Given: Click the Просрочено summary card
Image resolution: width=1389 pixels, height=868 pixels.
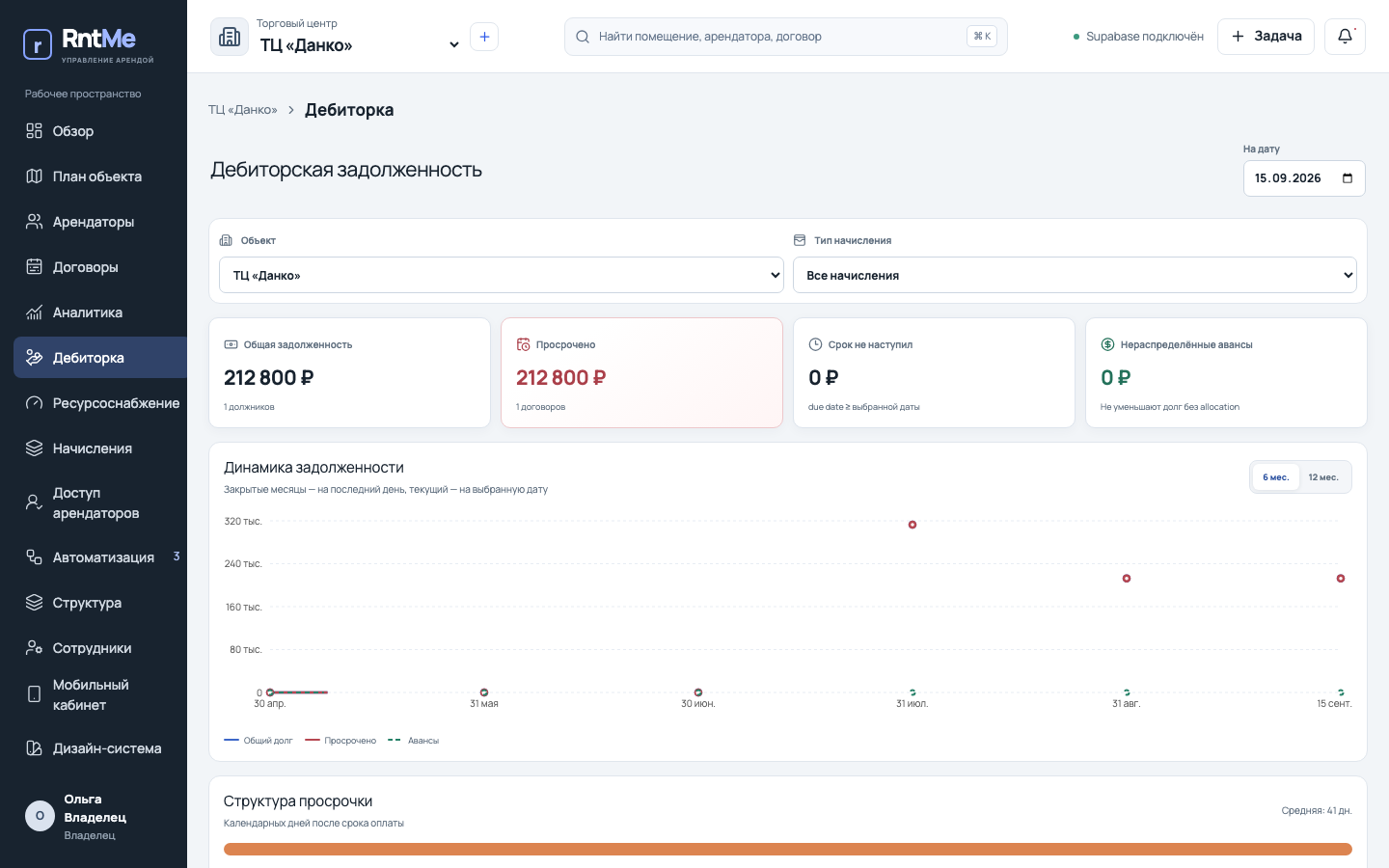Looking at the screenshot, I should (642, 373).
